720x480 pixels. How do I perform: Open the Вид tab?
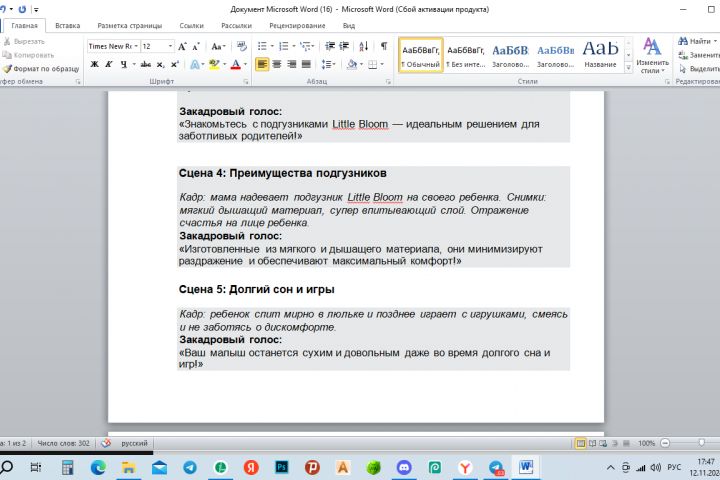tap(349, 26)
